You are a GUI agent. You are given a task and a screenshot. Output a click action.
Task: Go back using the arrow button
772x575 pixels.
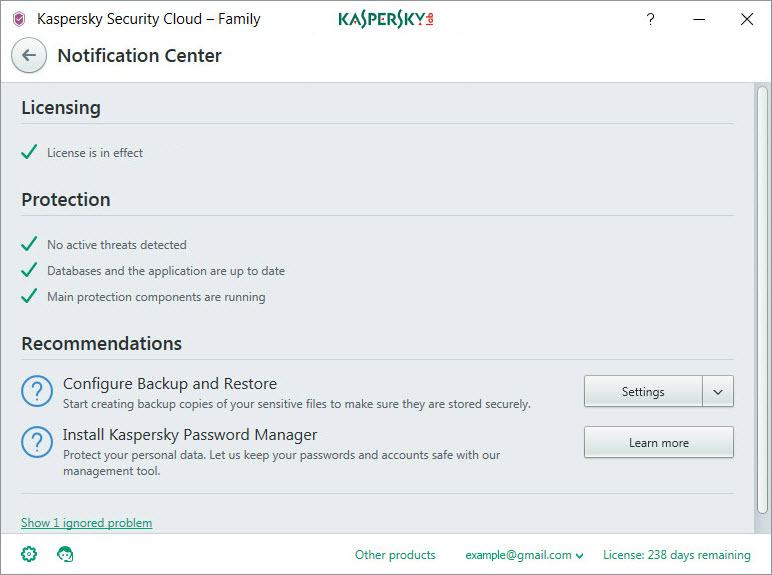tap(29, 56)
